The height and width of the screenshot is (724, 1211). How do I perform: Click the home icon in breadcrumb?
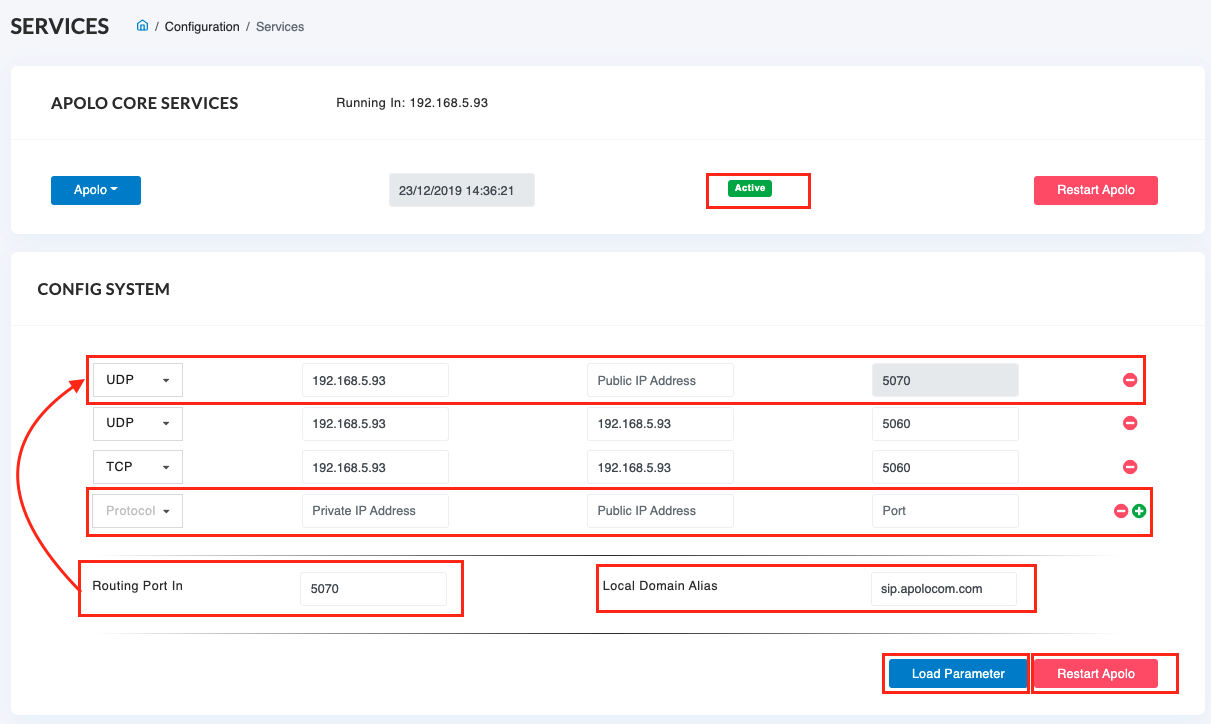click(x=142, y=27)
